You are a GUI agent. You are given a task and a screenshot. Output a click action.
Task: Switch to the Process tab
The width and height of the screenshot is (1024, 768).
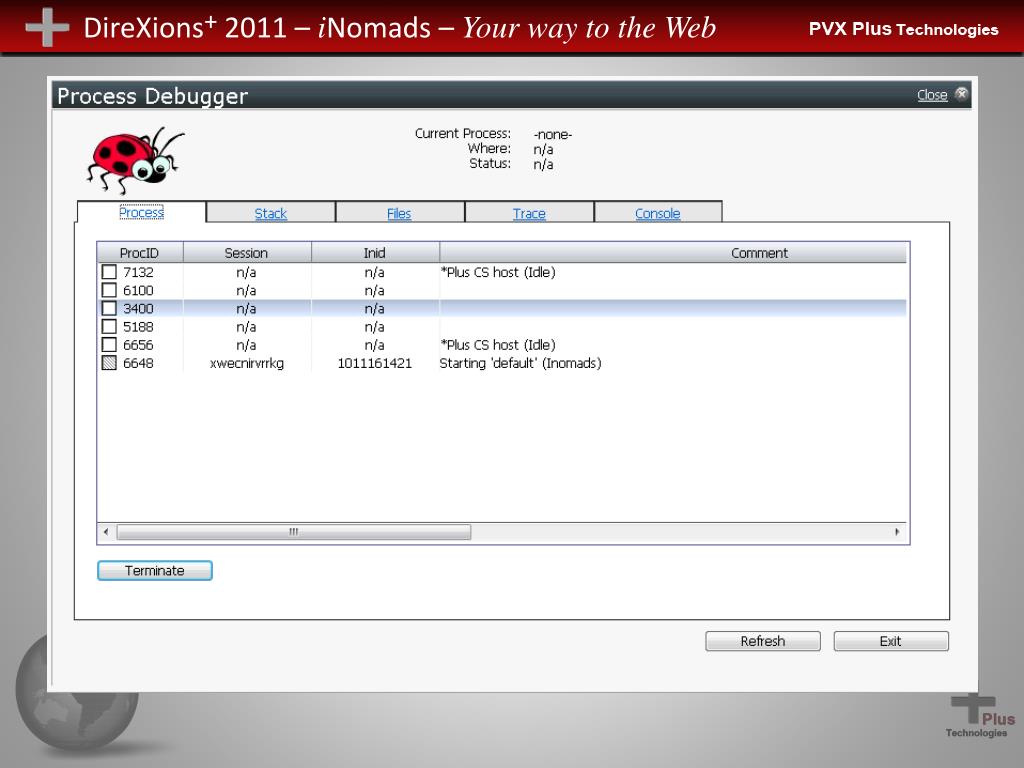(x=141, y=212)
